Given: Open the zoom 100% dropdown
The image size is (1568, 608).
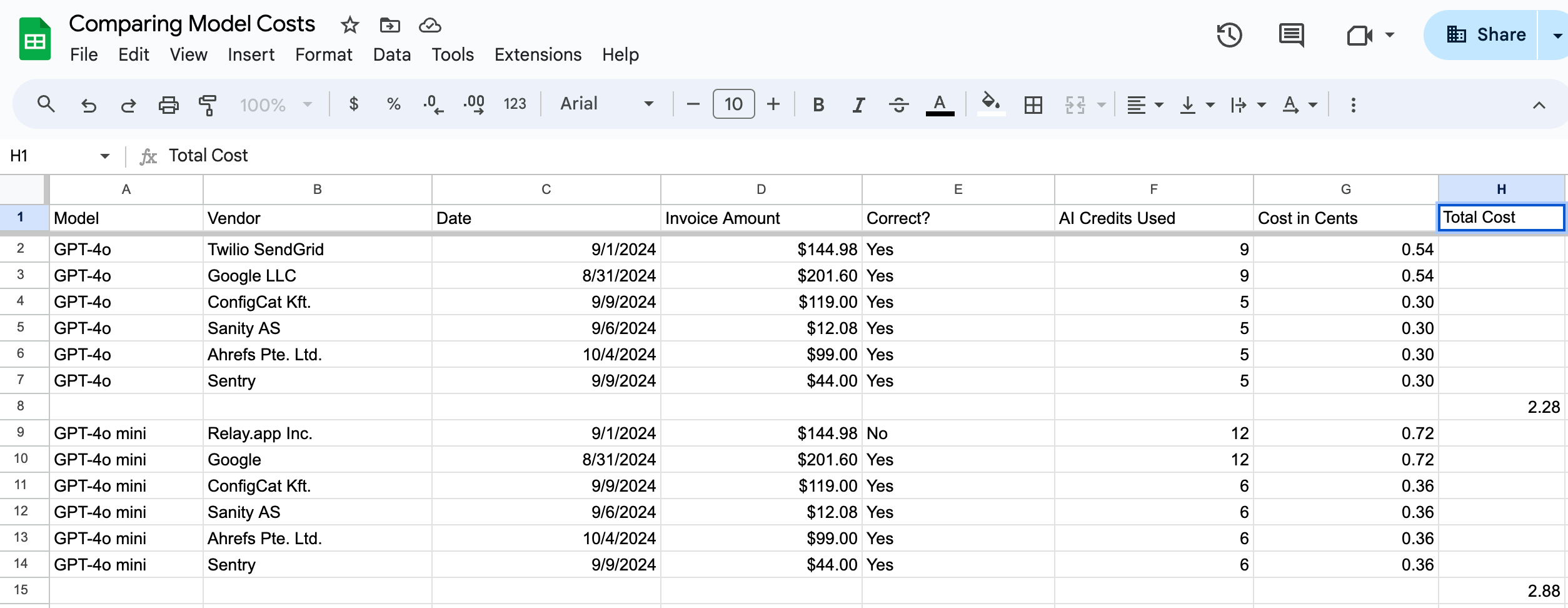Looking at the screenshot, I should click(x=276, y=104).
